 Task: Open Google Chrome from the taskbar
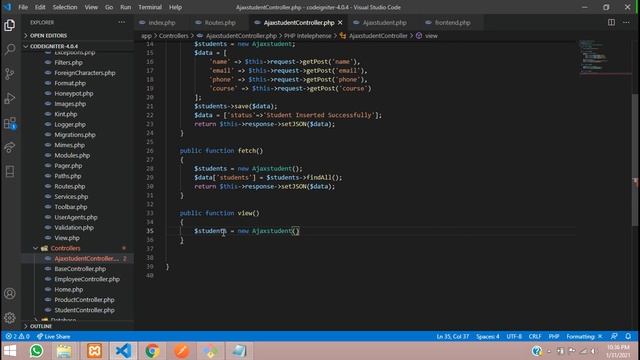point(152,351)
